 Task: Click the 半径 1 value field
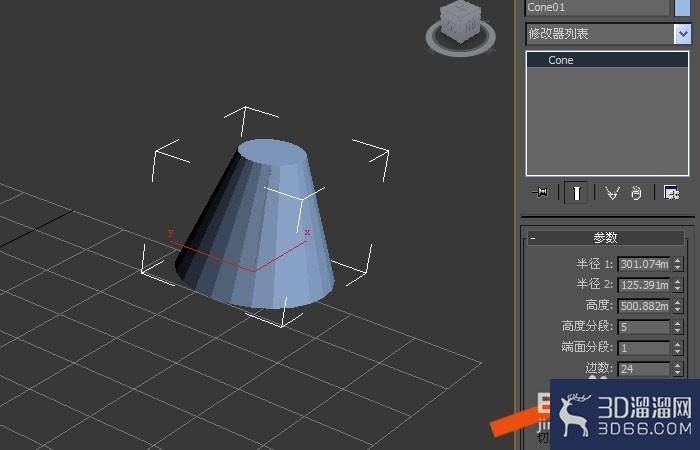tap(644, 264)
